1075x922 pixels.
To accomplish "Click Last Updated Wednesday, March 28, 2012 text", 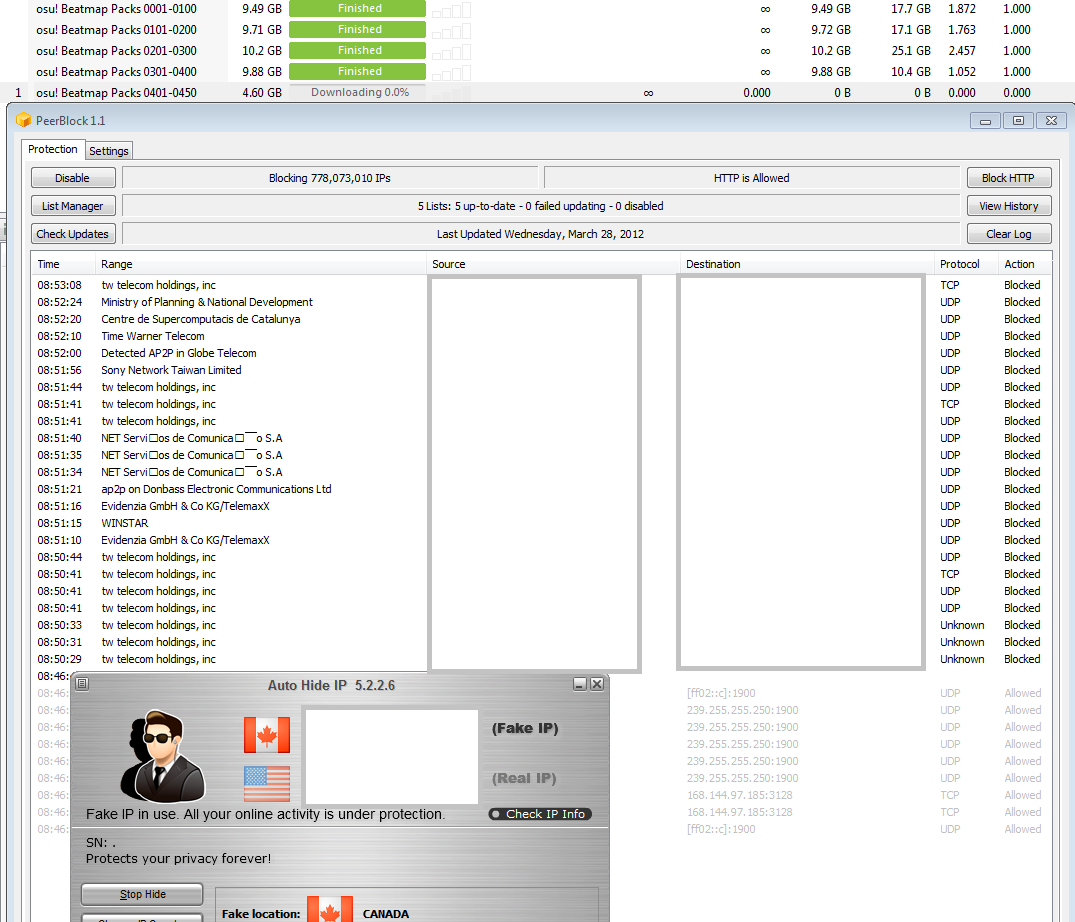I will tap(541, 234).
